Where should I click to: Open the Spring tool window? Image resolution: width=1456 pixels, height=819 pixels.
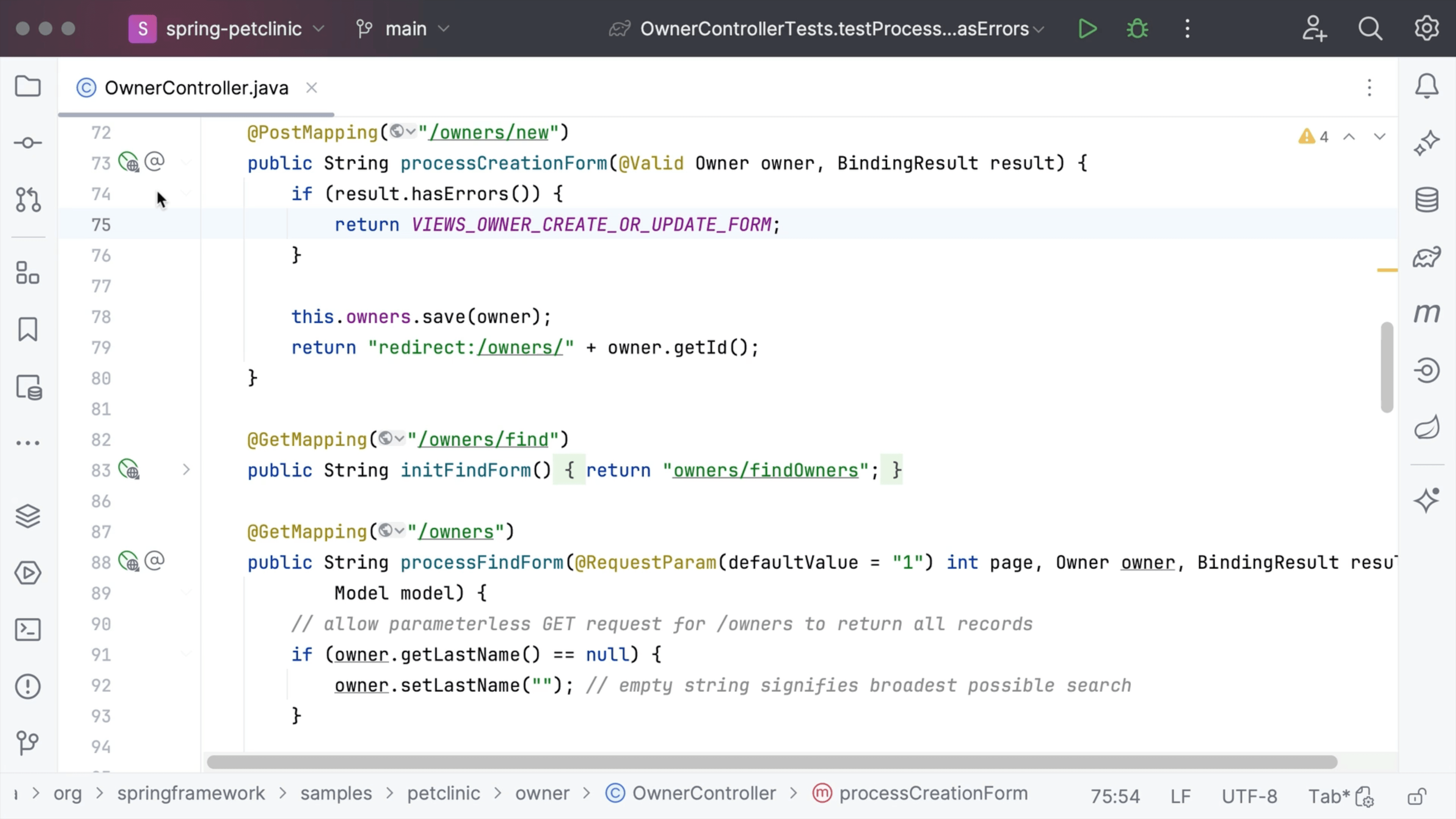[1426, 427]
